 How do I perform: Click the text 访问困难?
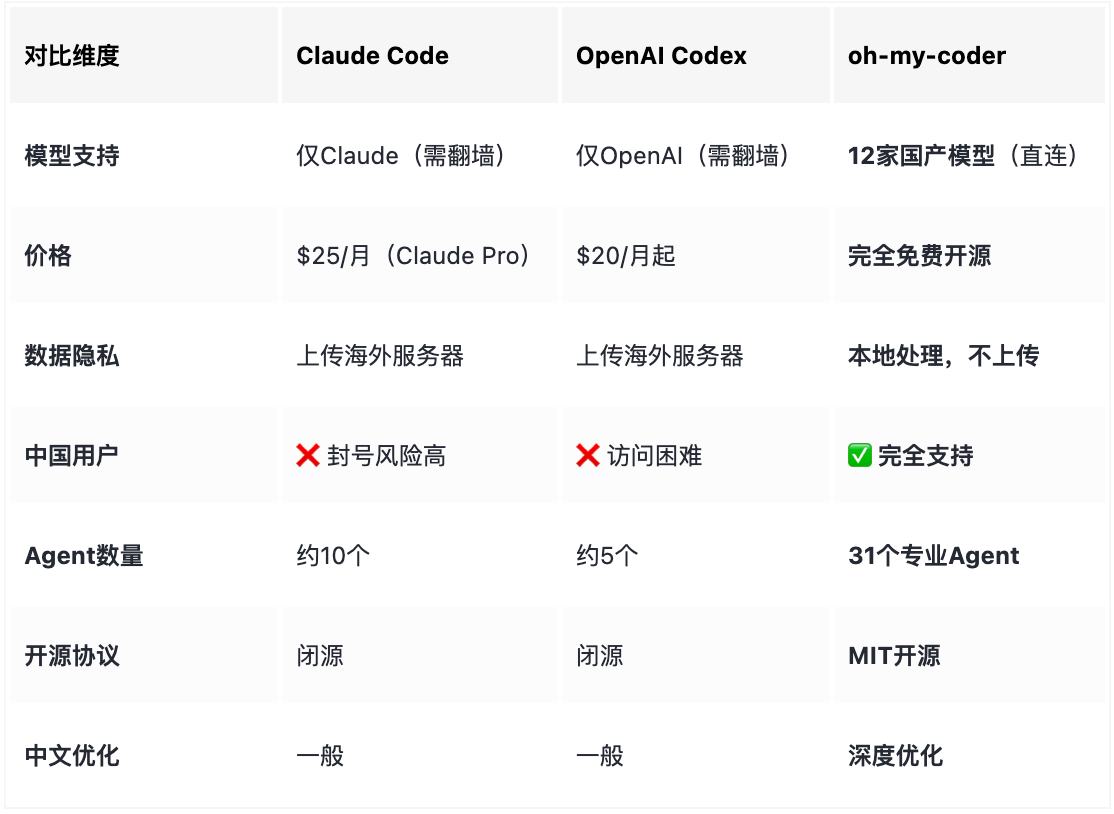[x=654, y=455]
